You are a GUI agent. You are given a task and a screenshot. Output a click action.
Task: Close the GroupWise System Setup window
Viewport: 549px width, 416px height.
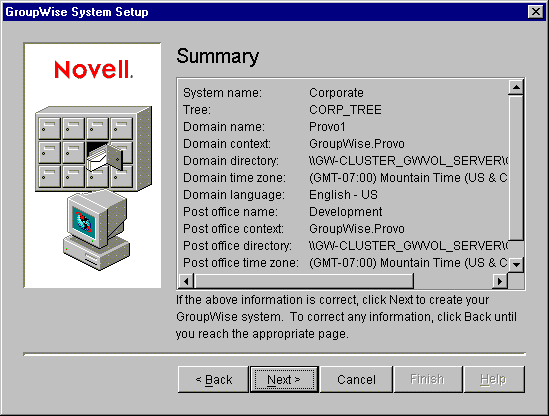tap(536, 12)
